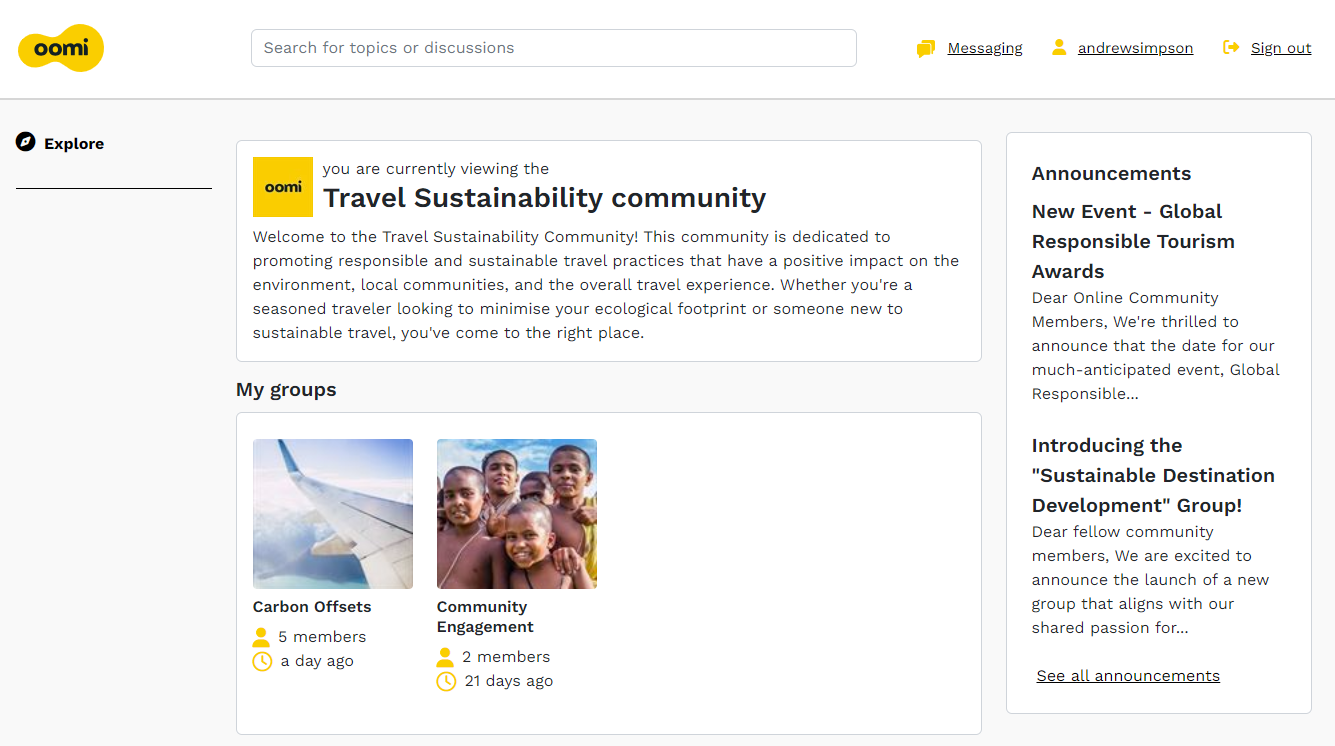Click the user profile icon beside andrewsimpson

click(1059, 47)
